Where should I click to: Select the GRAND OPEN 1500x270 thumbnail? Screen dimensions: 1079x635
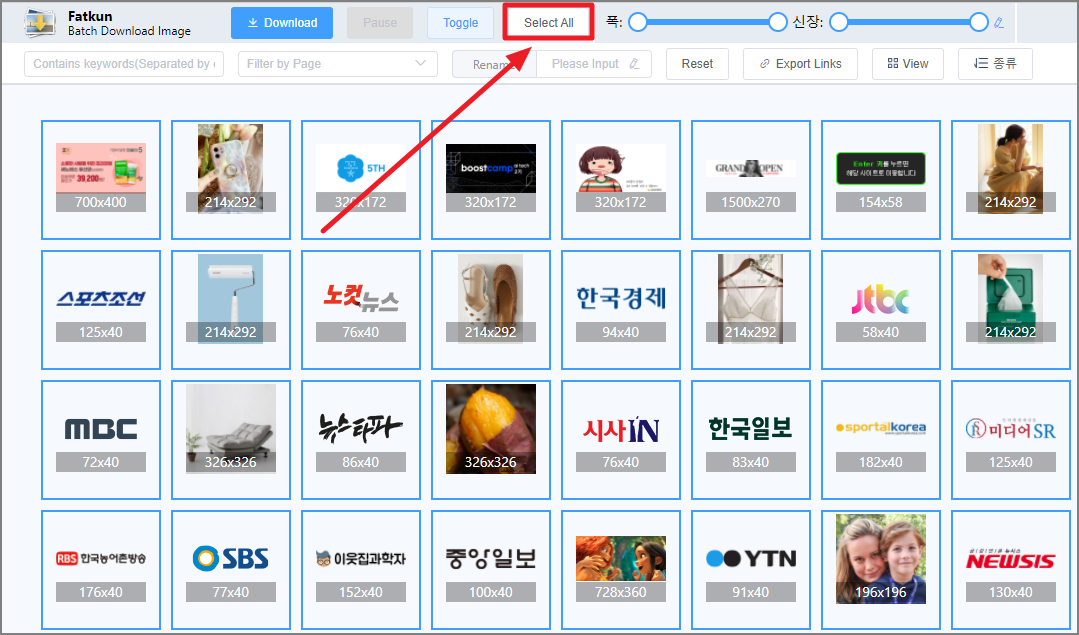pos(751,180)
